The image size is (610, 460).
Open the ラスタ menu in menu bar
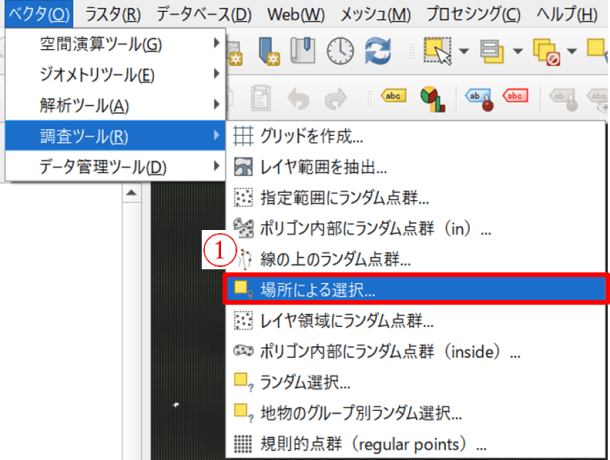(x=112, y=14)
